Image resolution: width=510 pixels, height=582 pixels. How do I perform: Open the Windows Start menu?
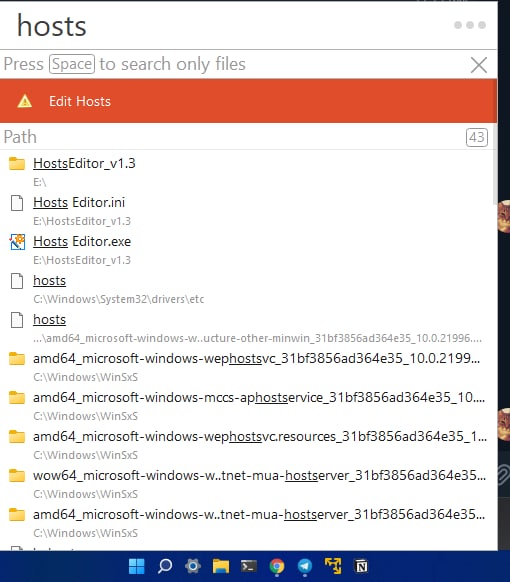[x=136, y=566]
